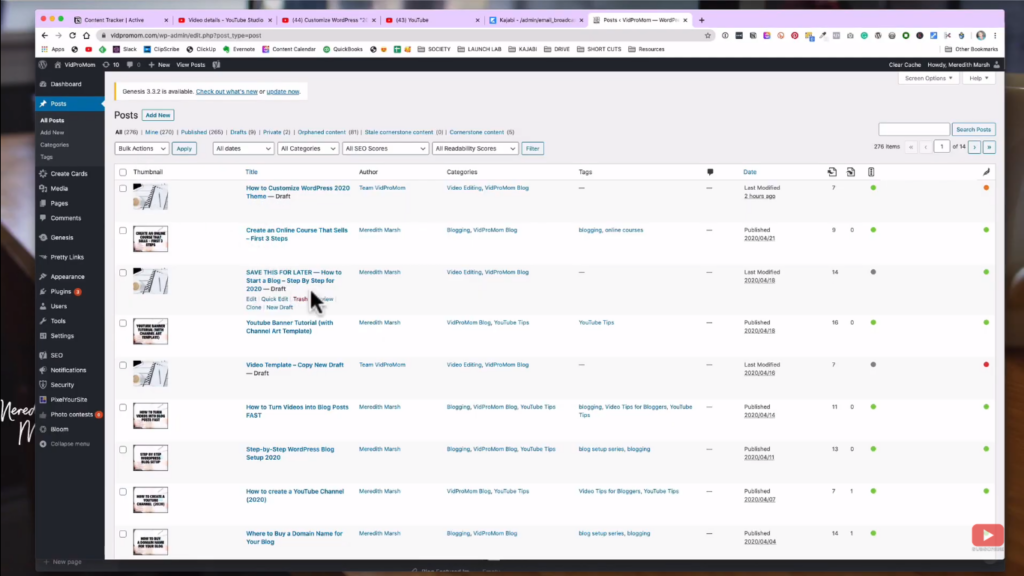Check the How to Turn Videos into Blog Posts
The width and height of the screenshot is (1024, 576).
pyautogui.click(x=123, y=408)
